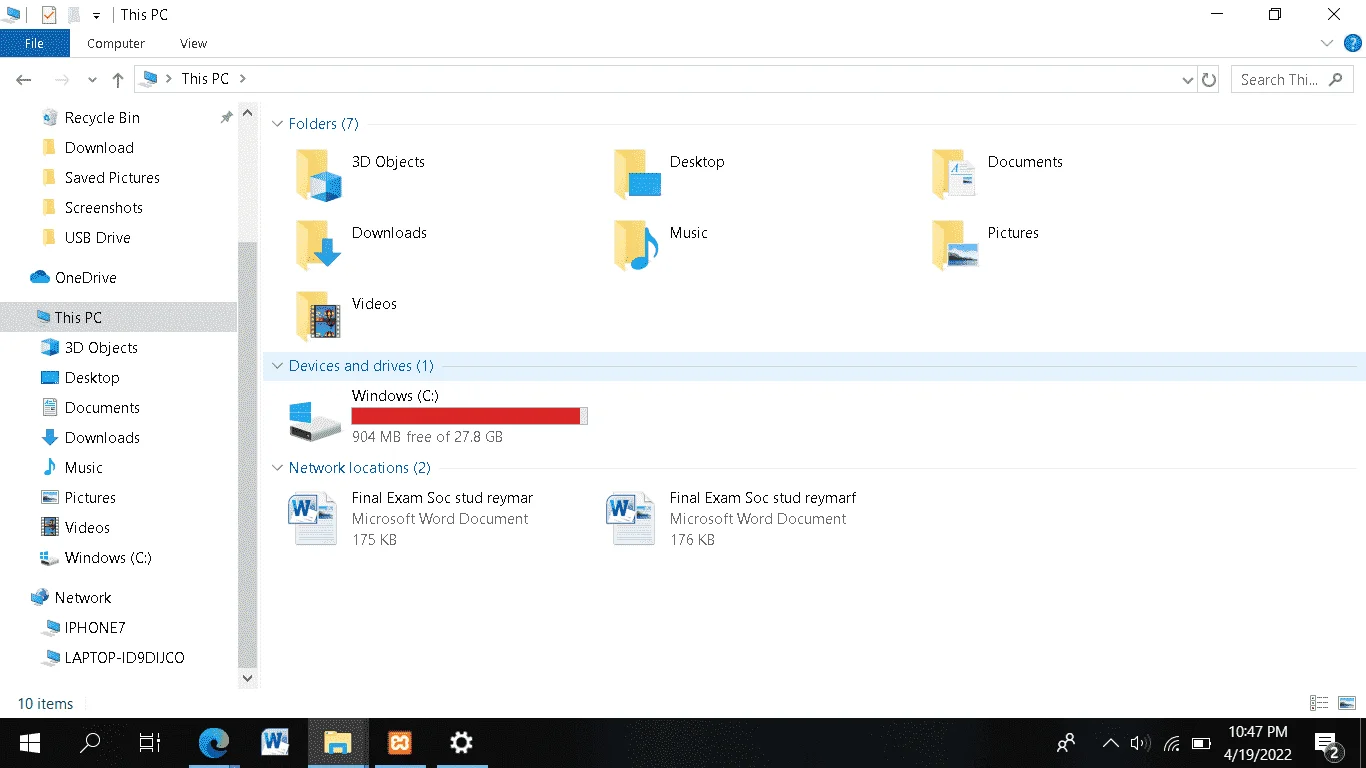Image resolution: width=1366 pixels, height=768 pixels.
Task: Open XAMPP from the taskbar
Action: point(399,743)
